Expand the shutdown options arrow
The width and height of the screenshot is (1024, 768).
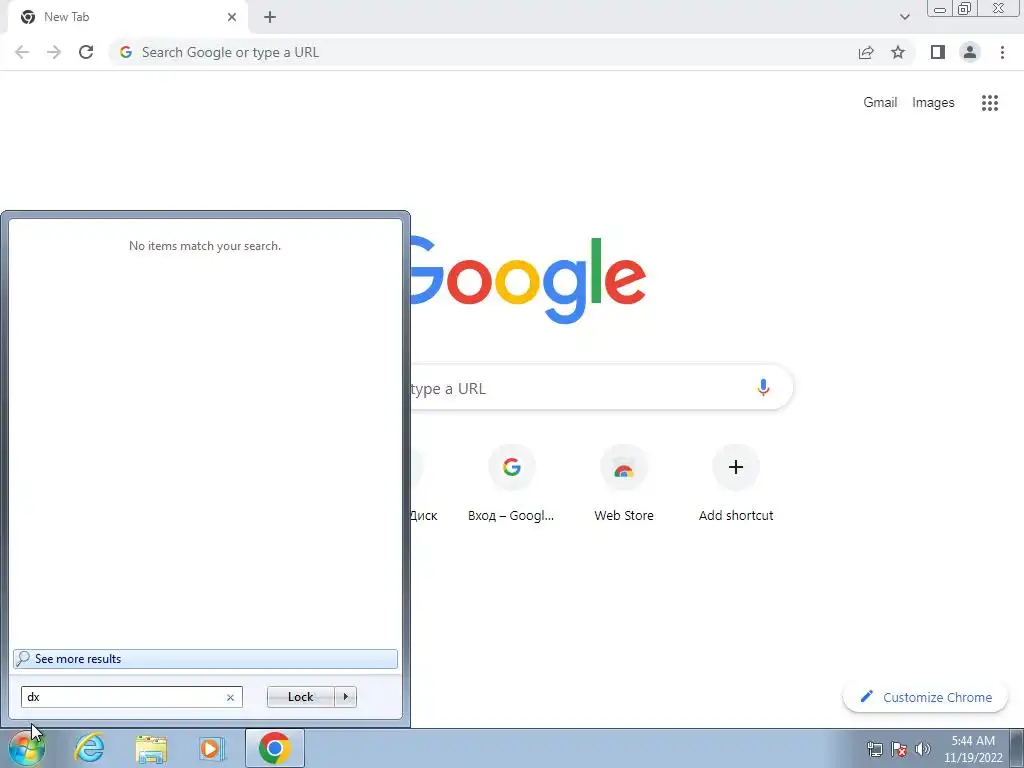pyautogui.click(x=345, y=697)
